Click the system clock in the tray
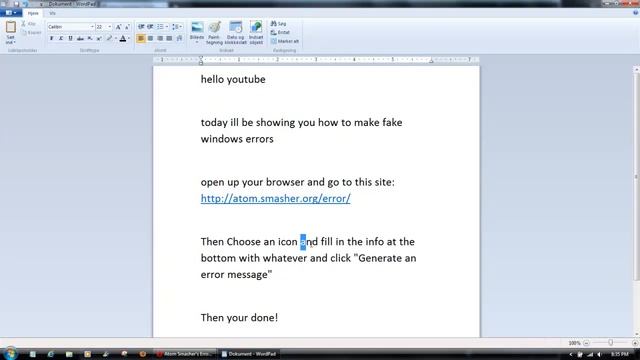This screenshot has width=640, height=360. 620,354
